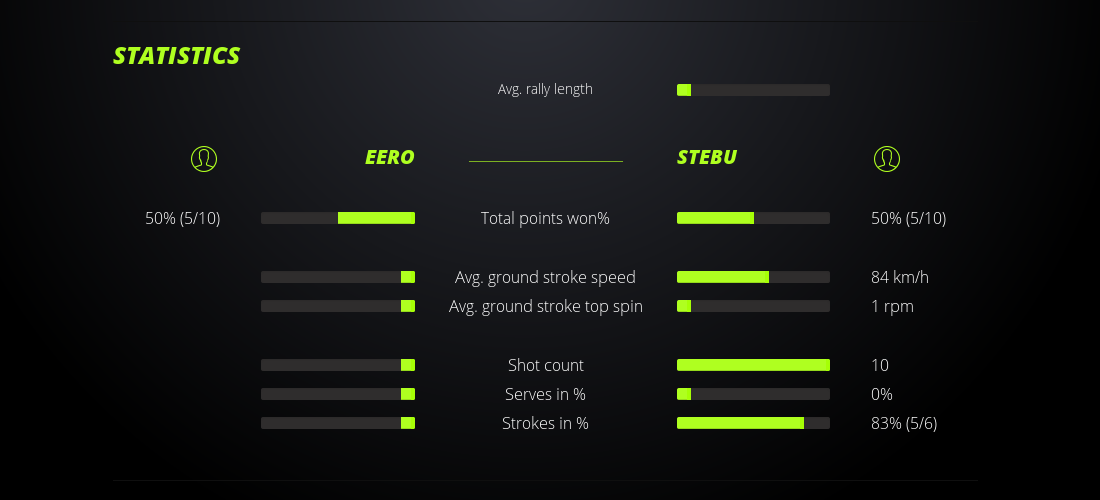Click the Total points won% label
The height and width of the screenshot is (500, 1100).
(x=545, y=218)
